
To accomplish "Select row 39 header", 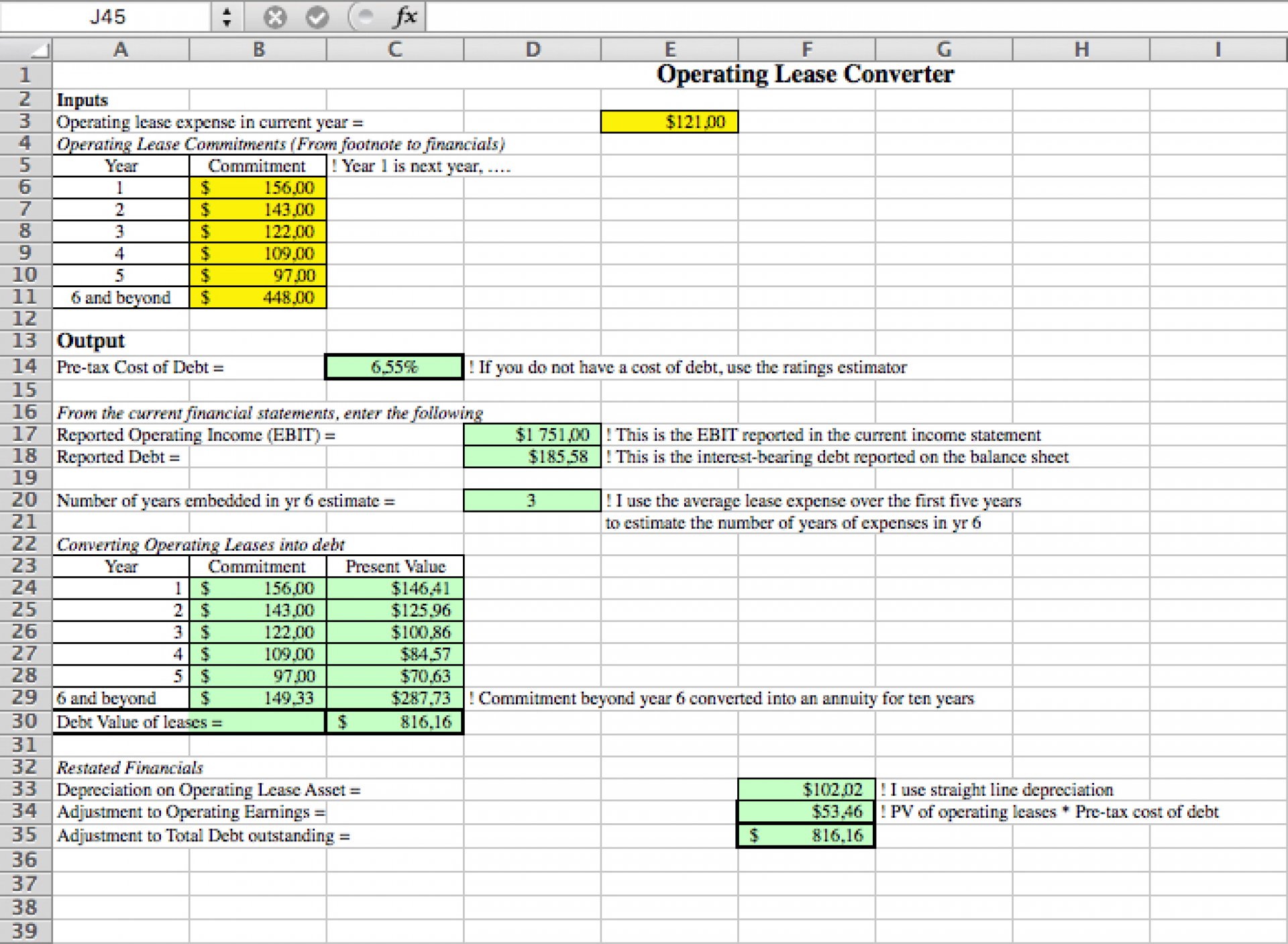I will click(25, 931).
